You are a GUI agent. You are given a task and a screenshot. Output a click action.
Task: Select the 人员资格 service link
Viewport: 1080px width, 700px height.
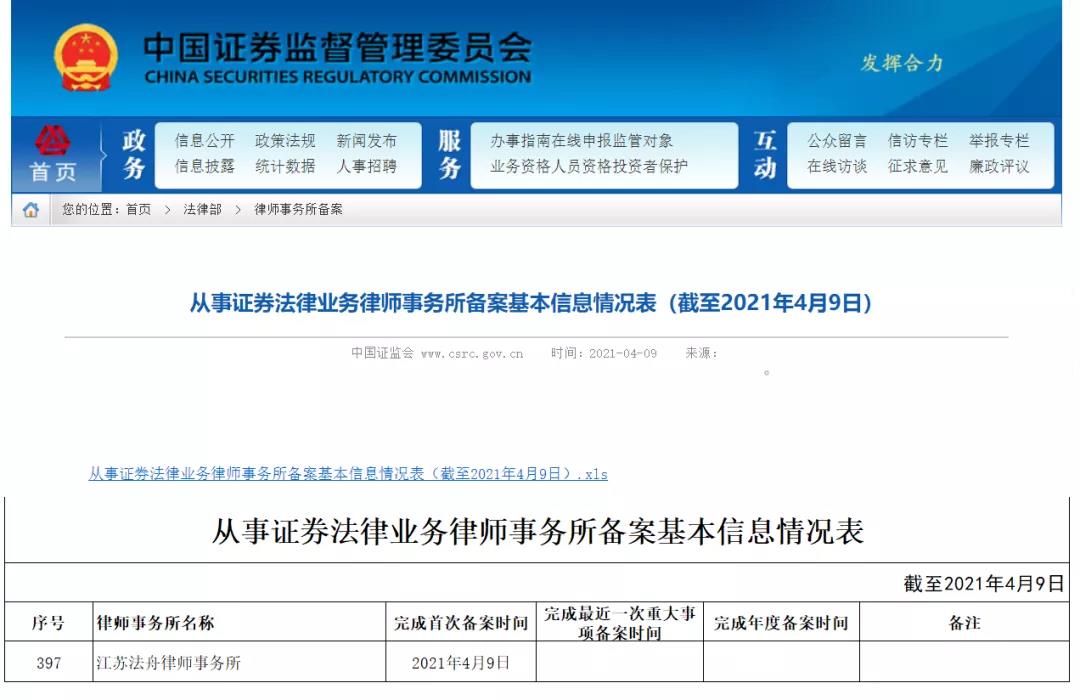point(581,166)
